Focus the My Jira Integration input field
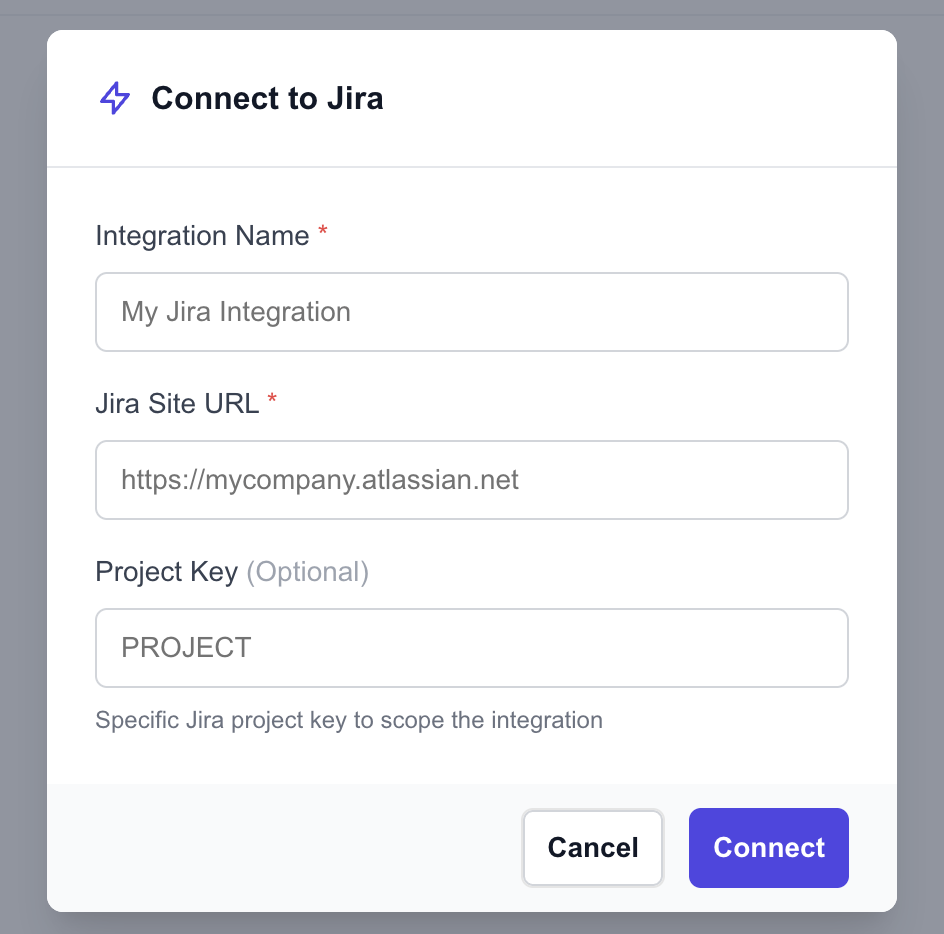 point(472,312)
